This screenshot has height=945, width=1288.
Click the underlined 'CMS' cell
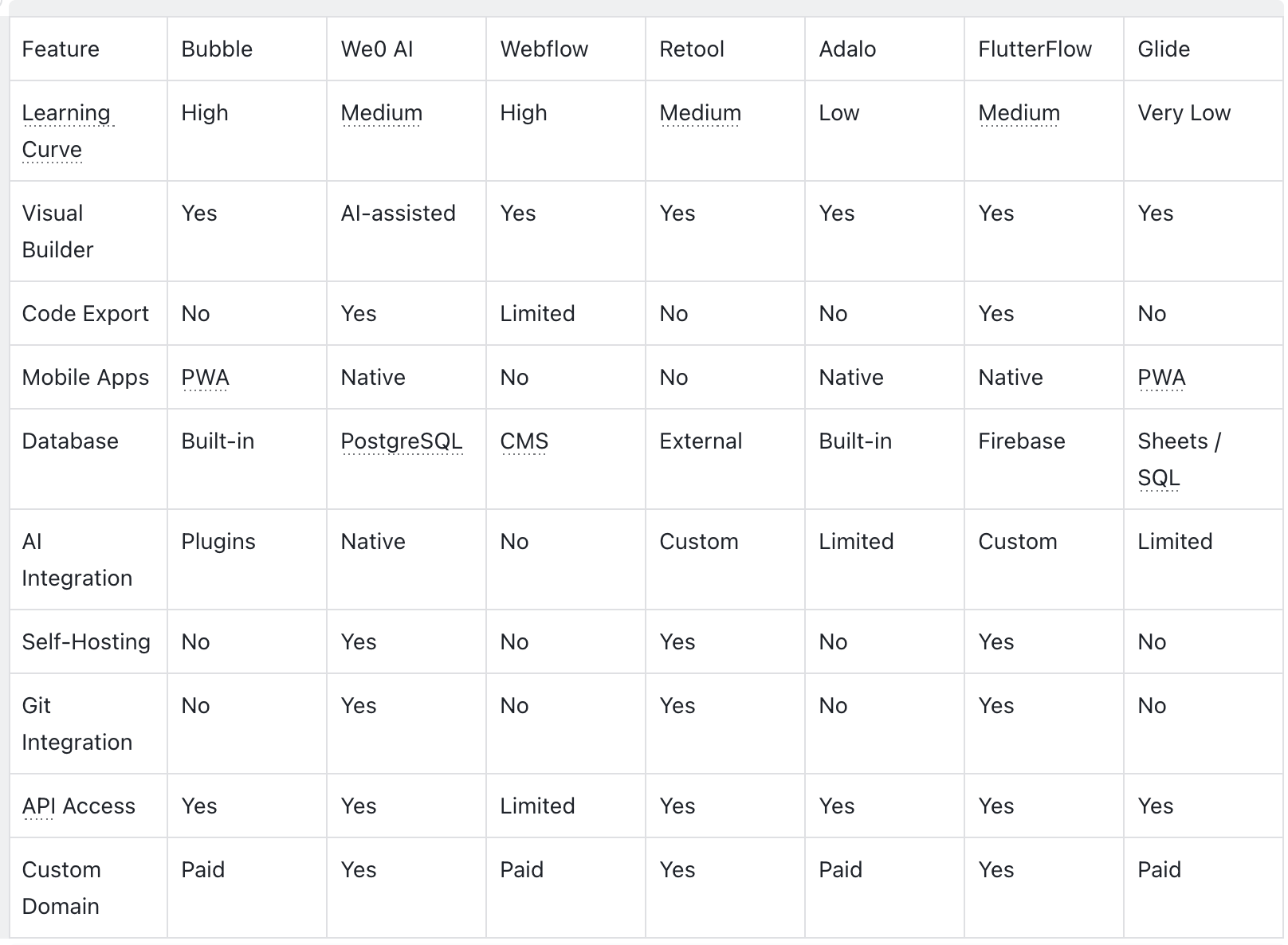(524, 441)
